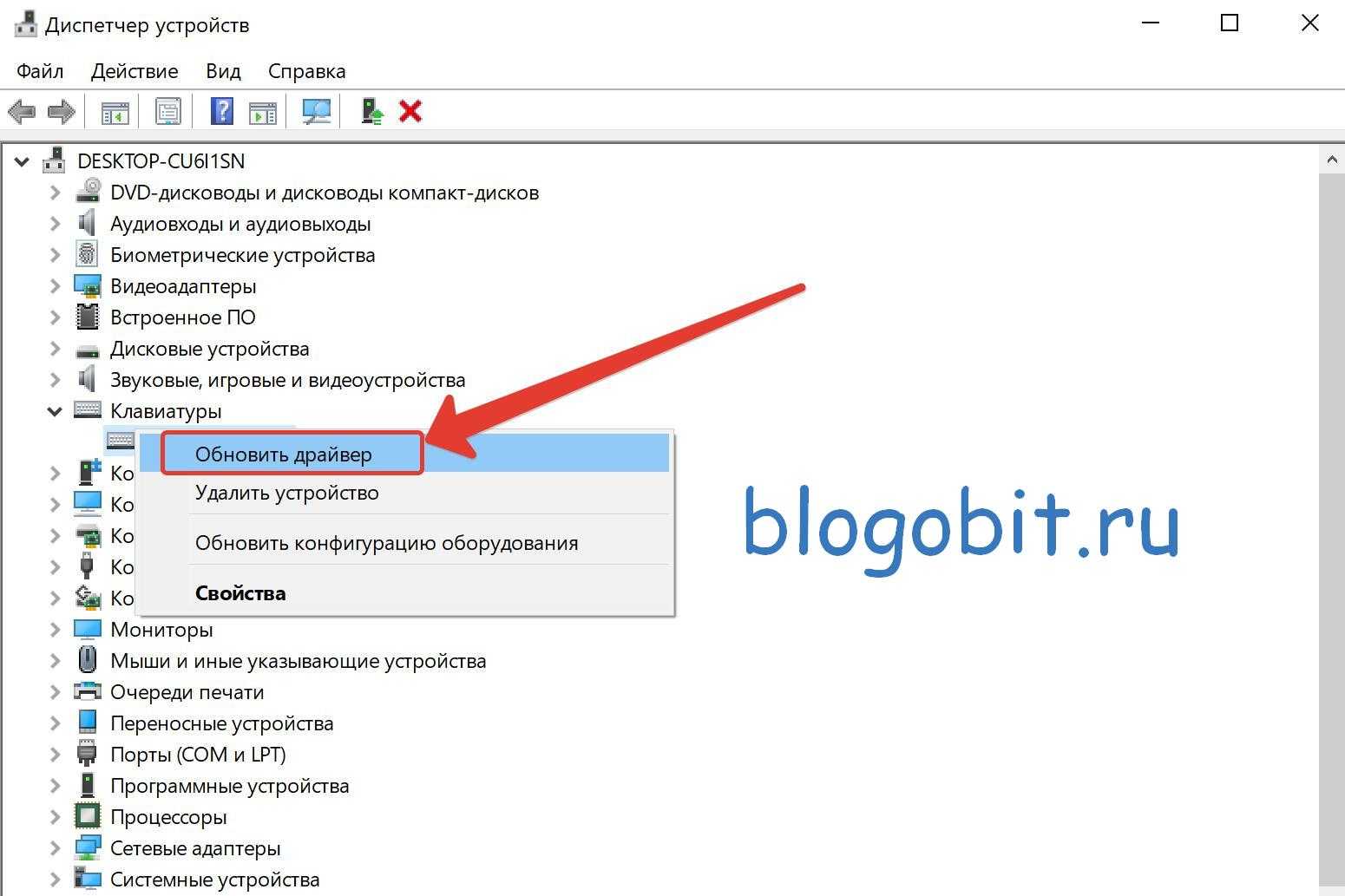Click scrollbar up arrow in device tree

pos(1331,160)
